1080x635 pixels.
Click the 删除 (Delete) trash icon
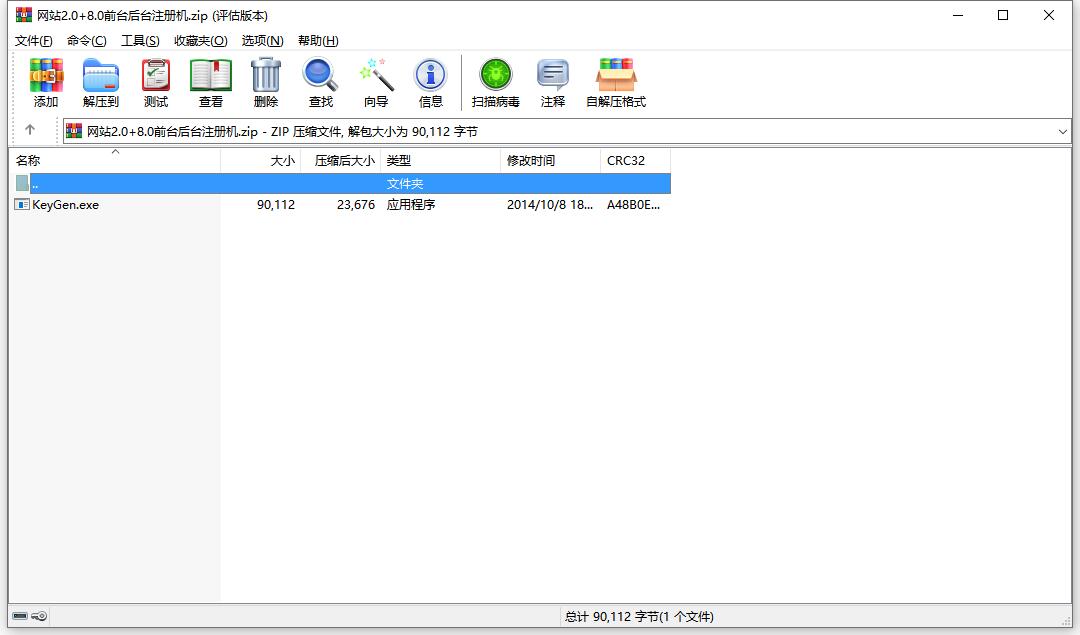[x=266, y=82]
